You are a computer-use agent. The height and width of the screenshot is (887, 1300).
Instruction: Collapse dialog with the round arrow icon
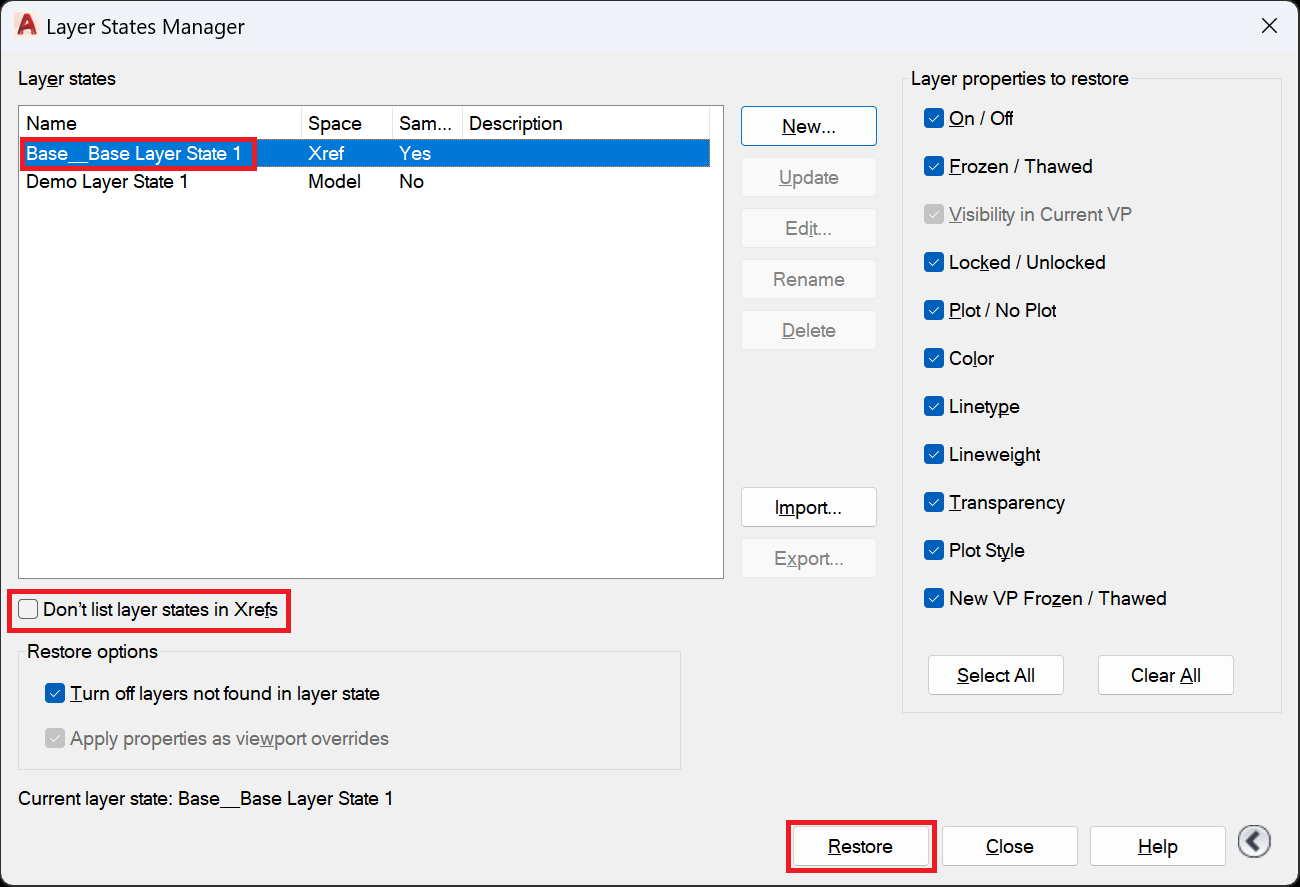[x=1254, y=842]
